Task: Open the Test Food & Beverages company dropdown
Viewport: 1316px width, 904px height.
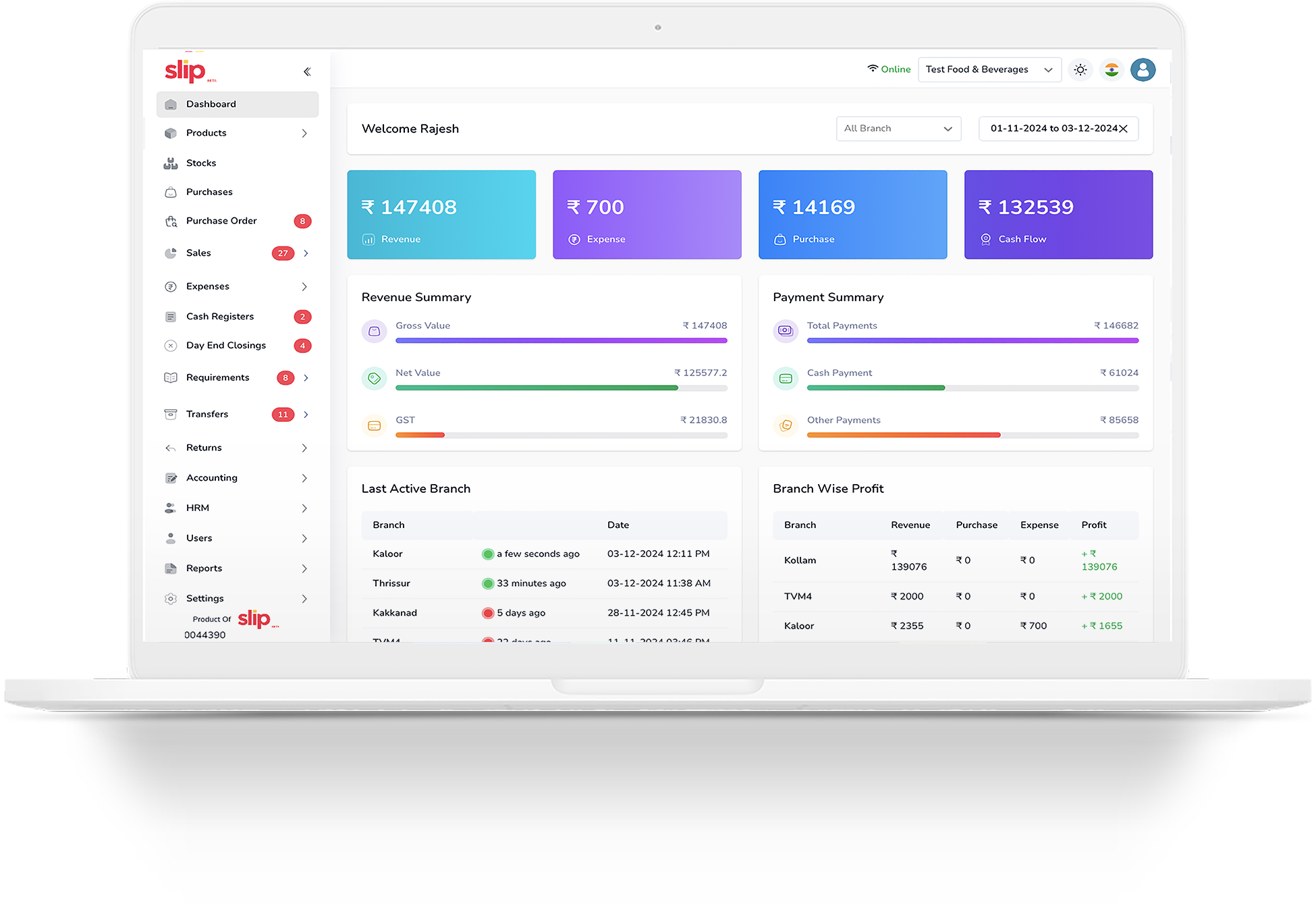Action: point(989,70)
